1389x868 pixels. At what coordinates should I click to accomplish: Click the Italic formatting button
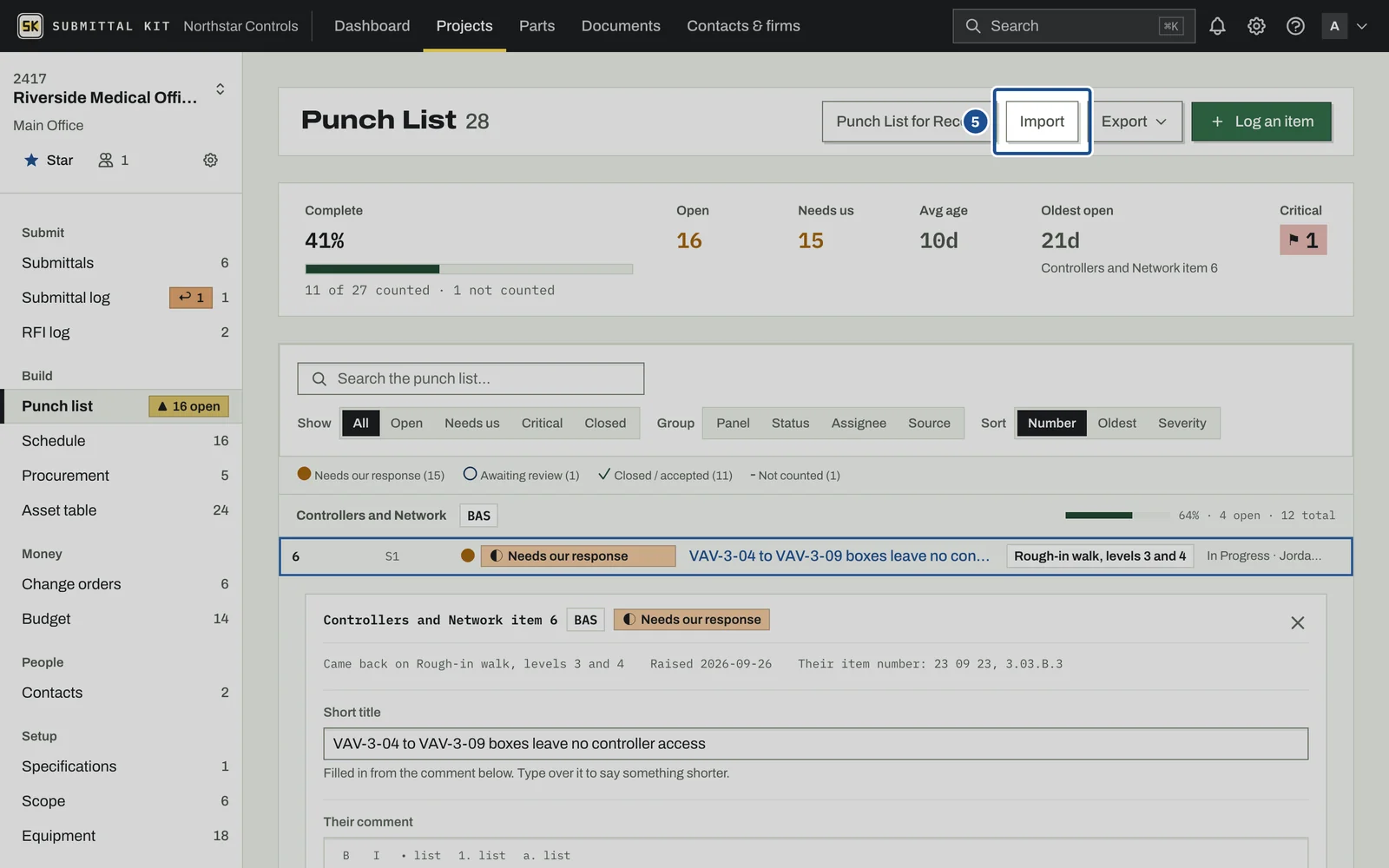(x=376, y=856)
